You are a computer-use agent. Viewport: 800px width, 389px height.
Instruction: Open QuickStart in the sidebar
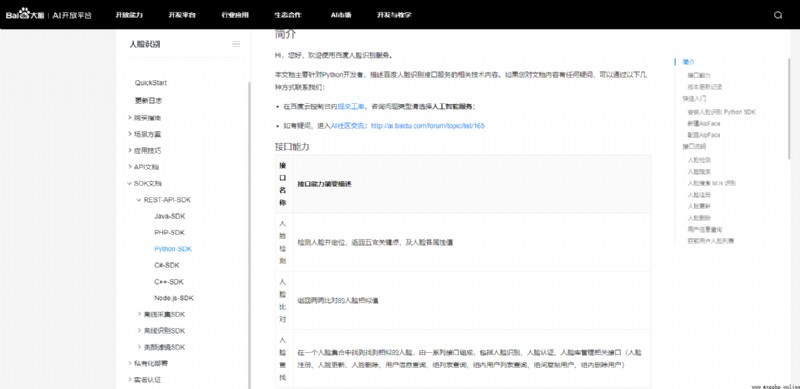(151, 83)
